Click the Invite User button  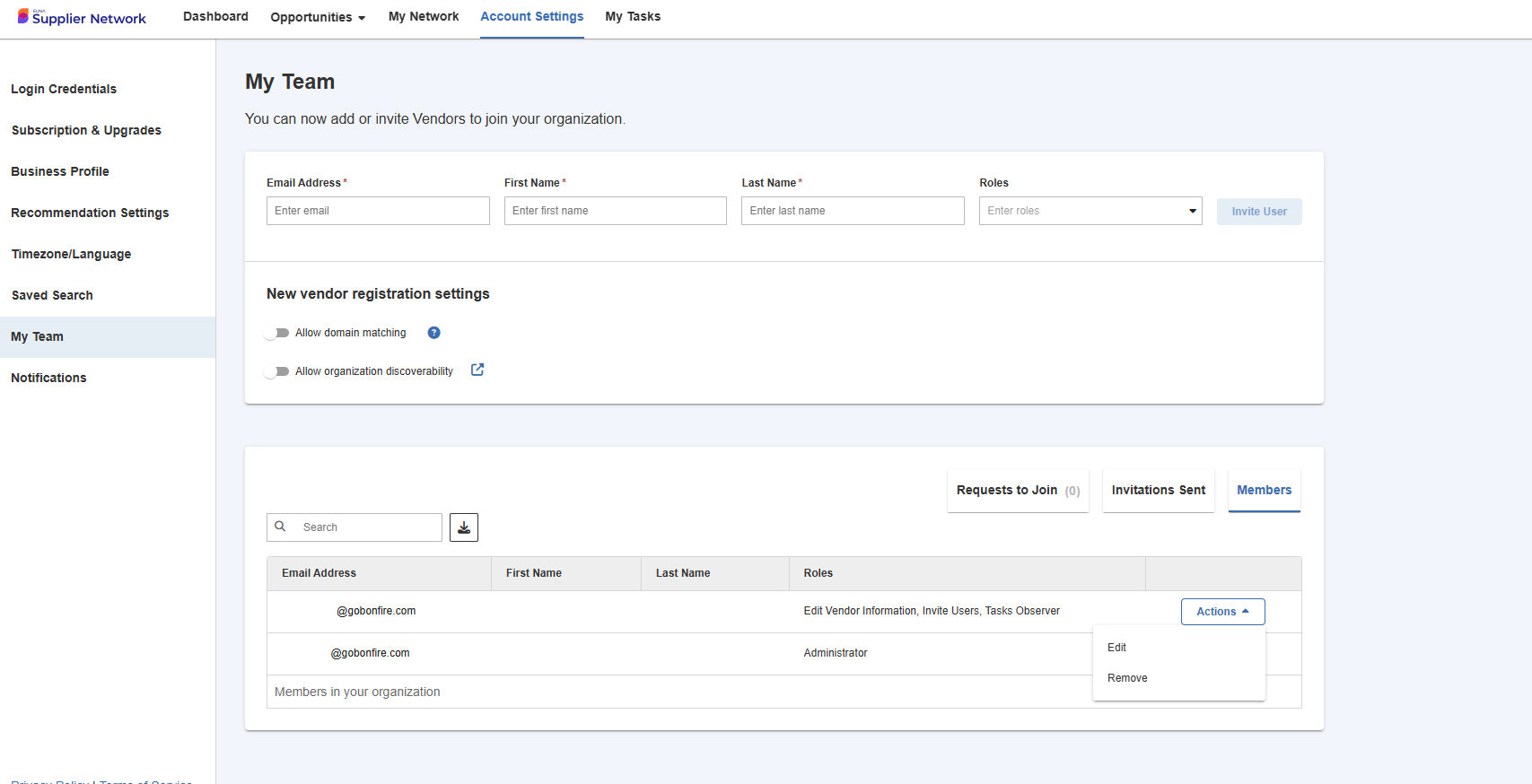[1259, 212]
